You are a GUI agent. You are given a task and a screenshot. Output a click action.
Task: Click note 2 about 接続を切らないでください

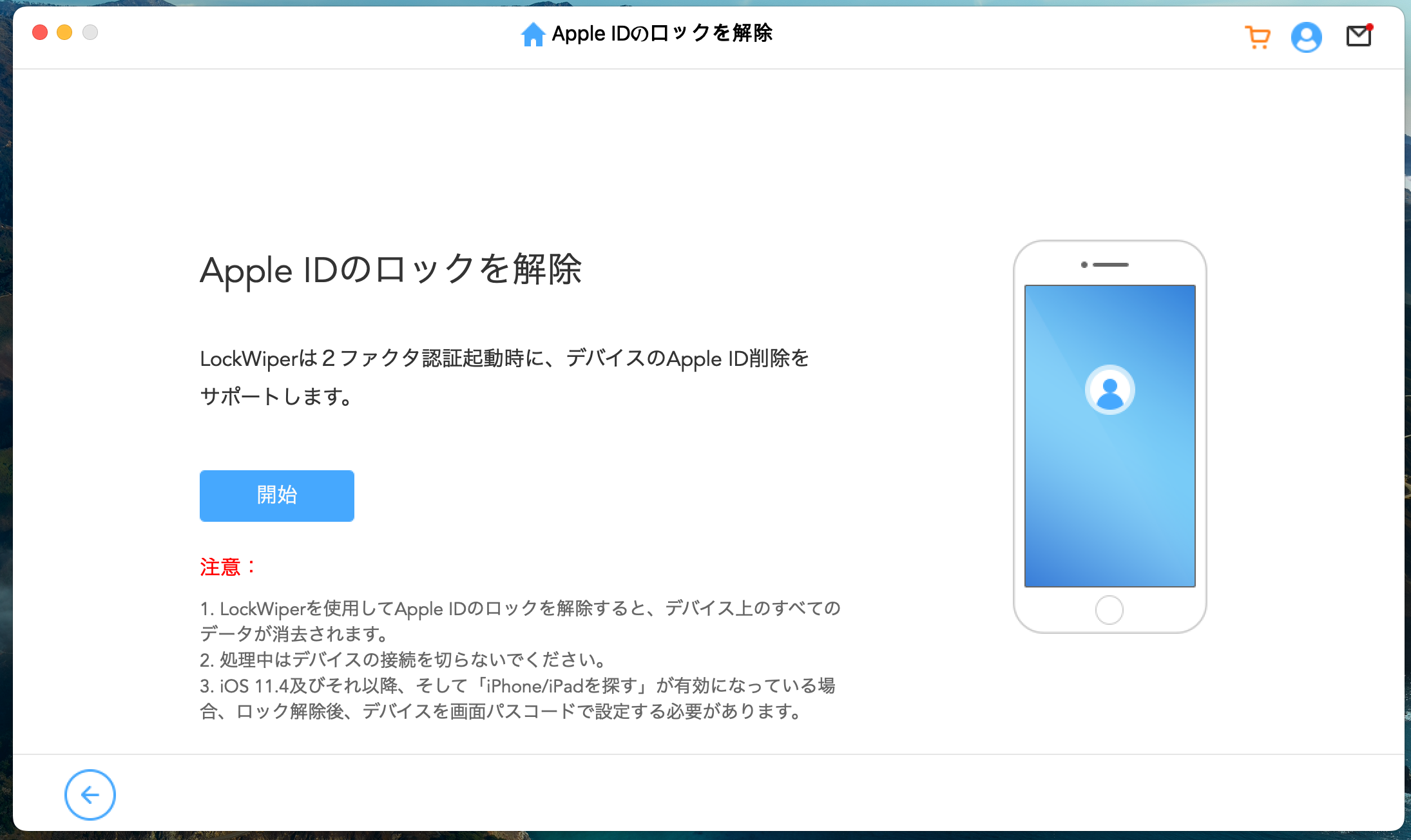point(404,660)
